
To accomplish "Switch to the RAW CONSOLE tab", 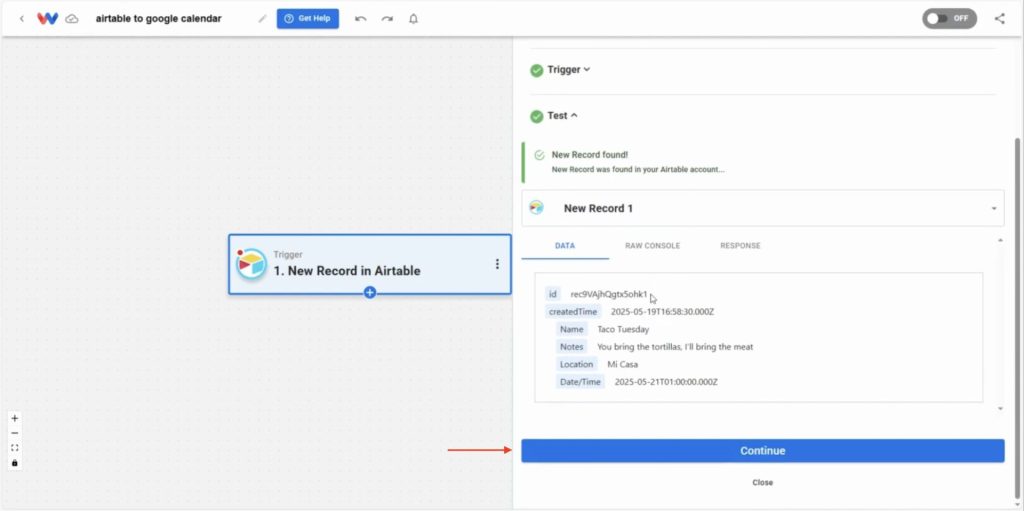I will click(652, 246).
